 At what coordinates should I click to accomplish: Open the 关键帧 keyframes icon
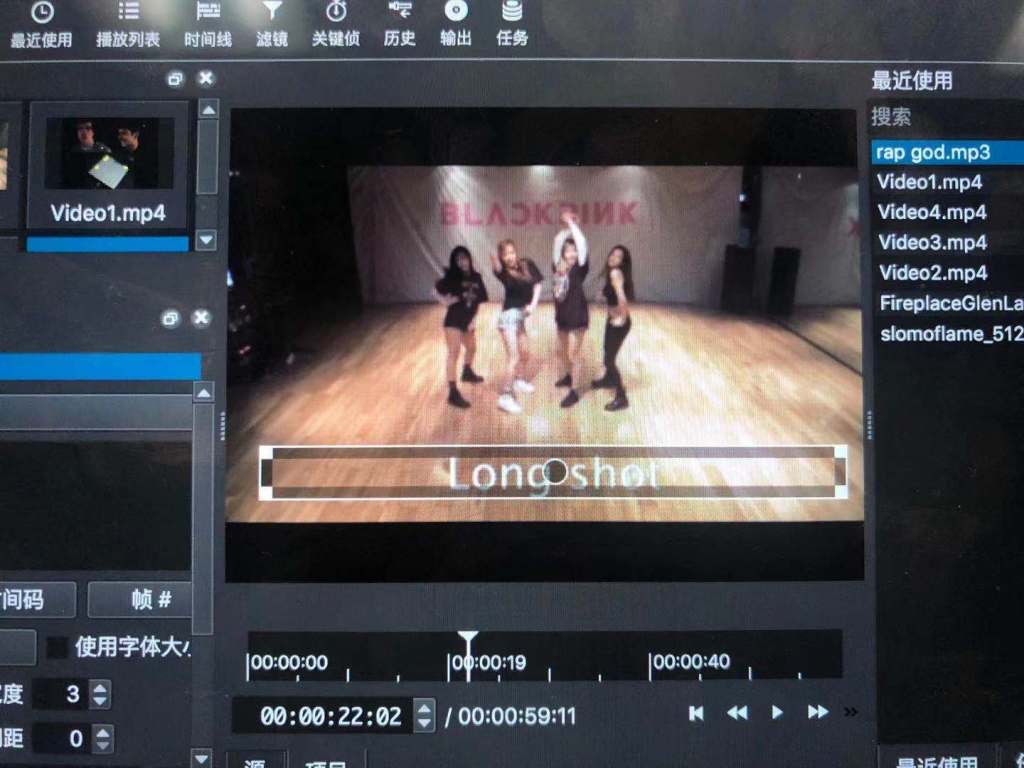point(336,24)
